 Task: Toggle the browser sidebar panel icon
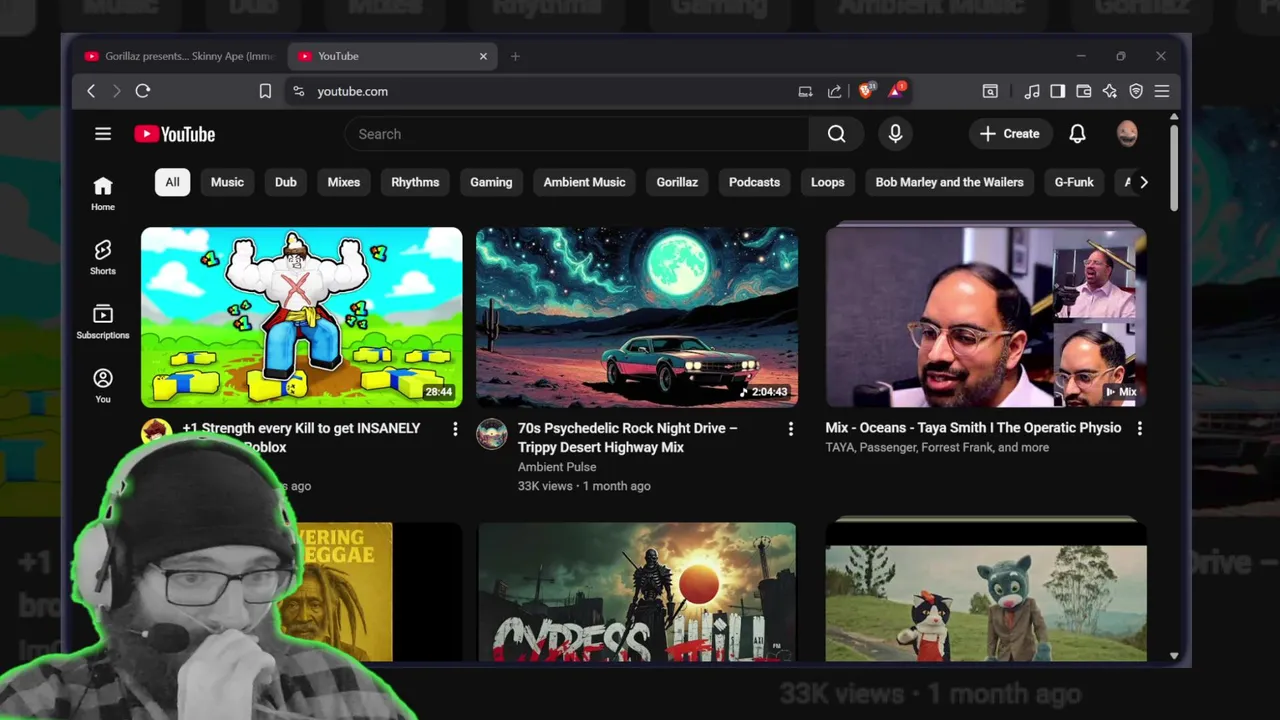[x=1057, y=91]
